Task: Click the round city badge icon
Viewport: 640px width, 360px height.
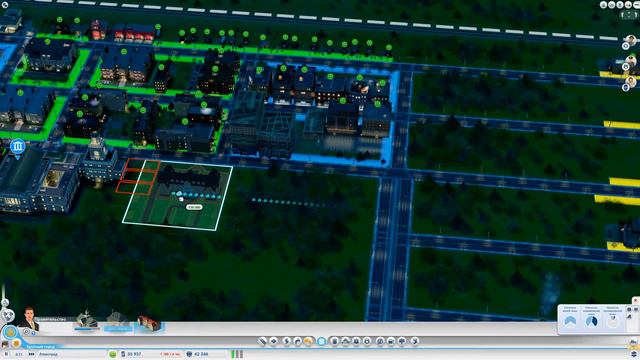Action: click(x=10, y=332)
